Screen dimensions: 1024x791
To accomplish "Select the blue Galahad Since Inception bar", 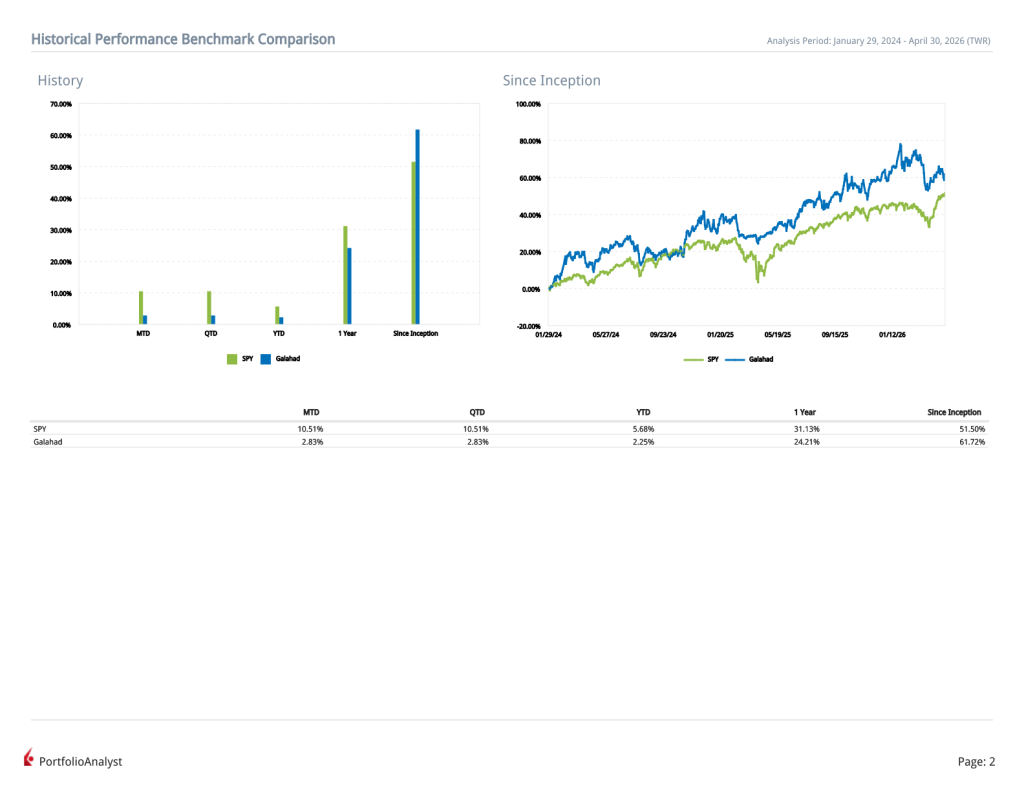I will (418, 227).
